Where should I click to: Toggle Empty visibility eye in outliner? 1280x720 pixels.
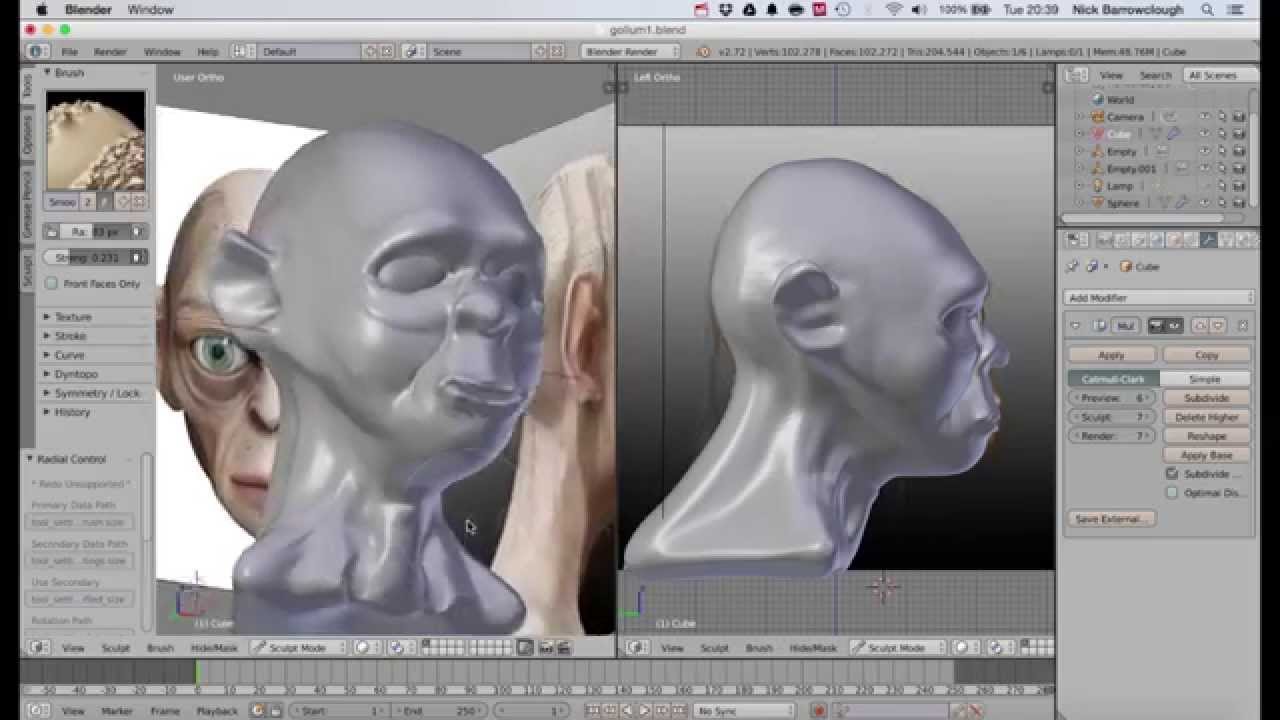click(x=1205, y=152)
